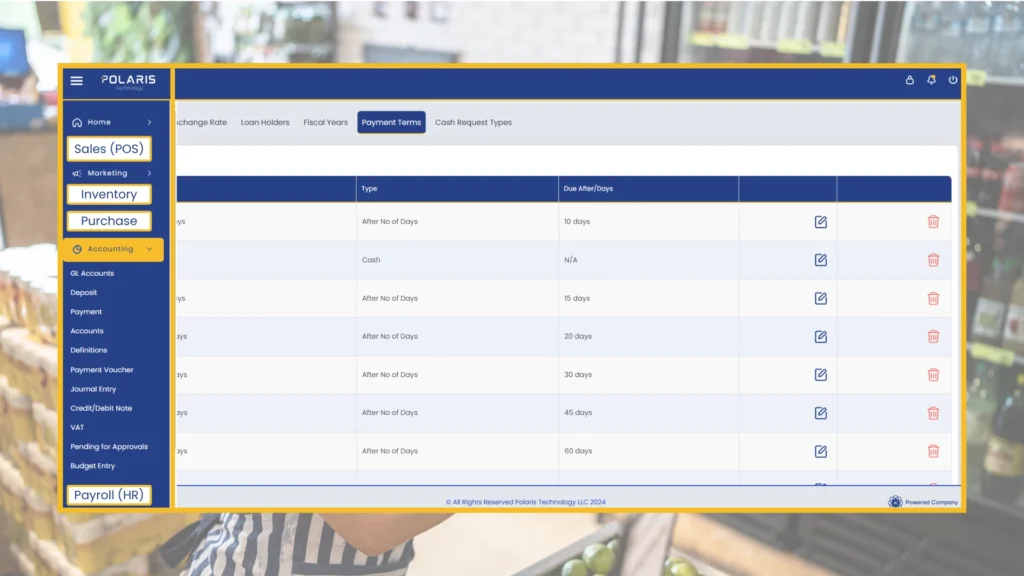Click the Due After/Days column header
Screen dimensions: 1024x576
(588, 189)
